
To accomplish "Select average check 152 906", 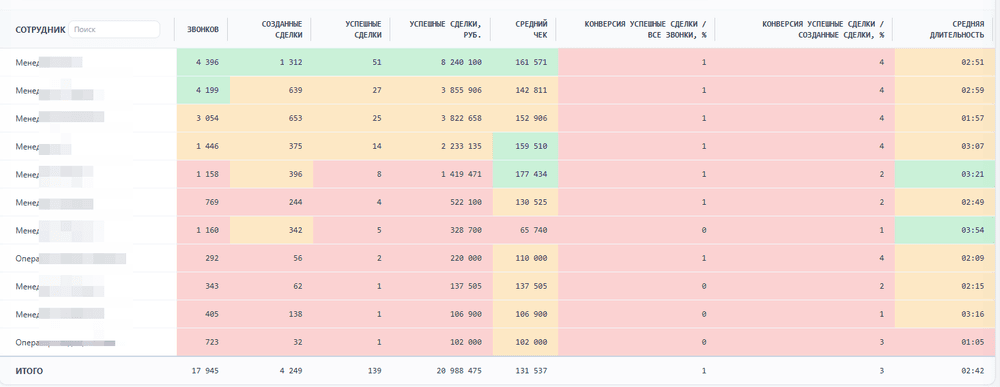I will tap(525, 119).
